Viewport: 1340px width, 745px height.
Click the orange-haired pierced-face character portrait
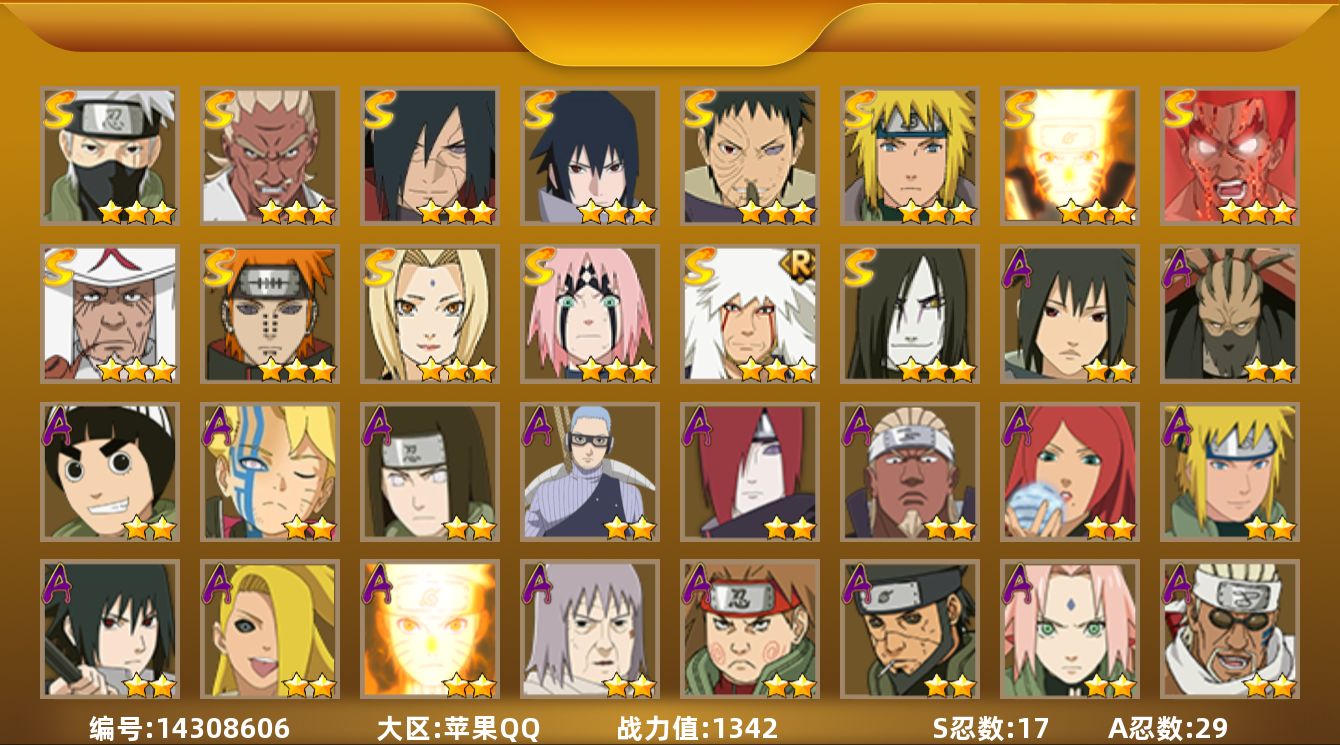(x=270, y=314)
